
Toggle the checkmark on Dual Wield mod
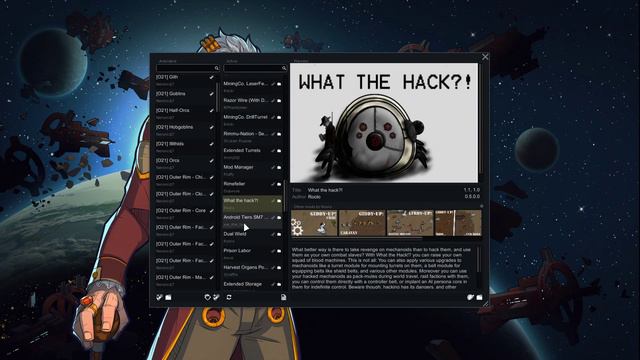coord(273,235)
